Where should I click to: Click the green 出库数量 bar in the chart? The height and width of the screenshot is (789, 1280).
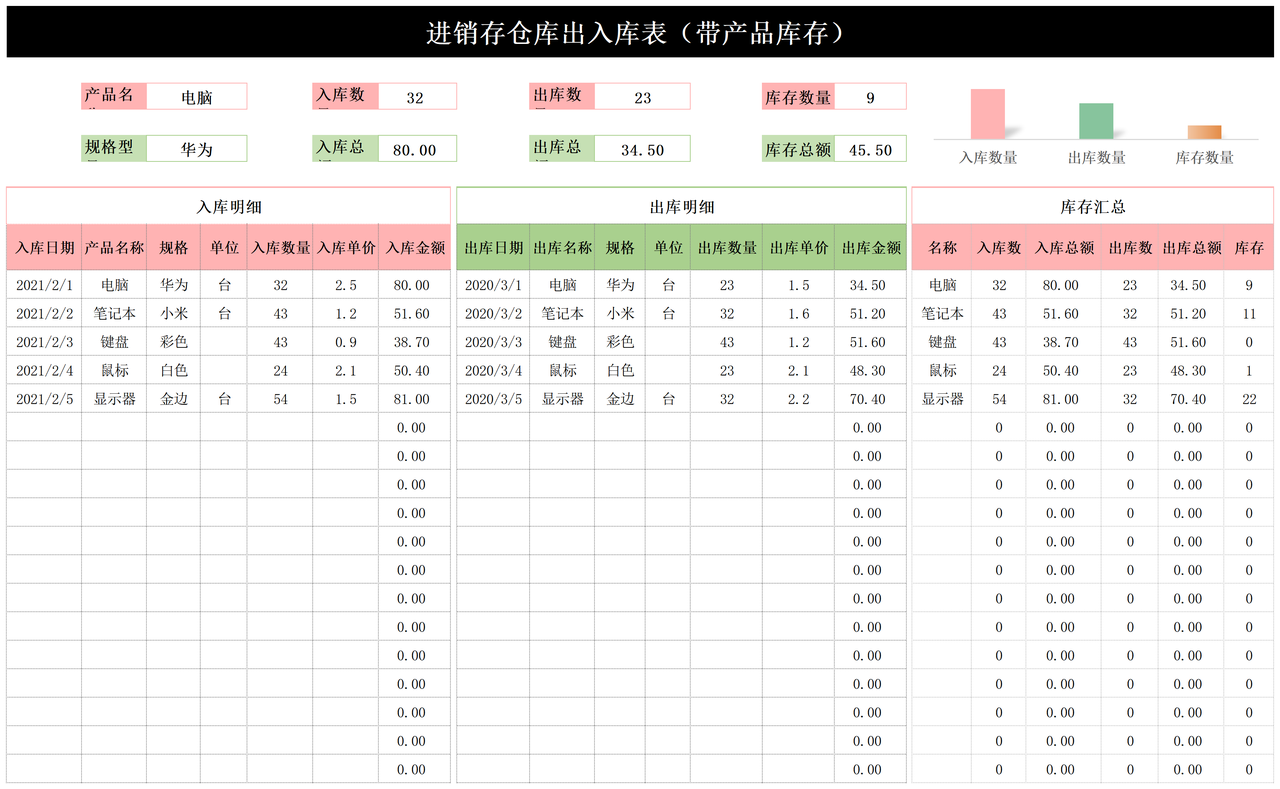point(1096,121)
